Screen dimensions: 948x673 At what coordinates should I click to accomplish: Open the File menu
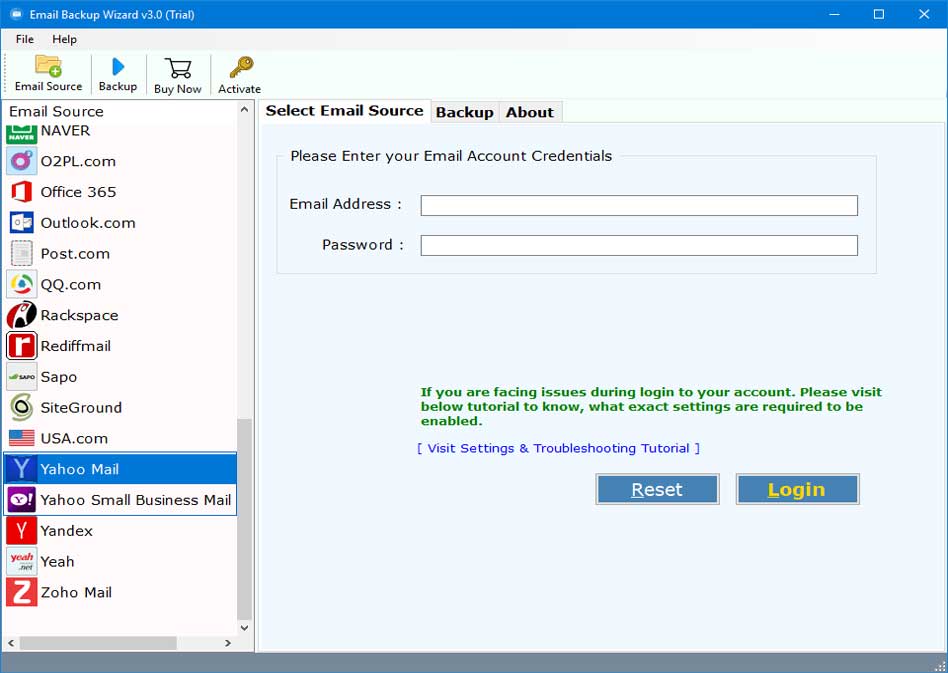(x=25, y=39)
